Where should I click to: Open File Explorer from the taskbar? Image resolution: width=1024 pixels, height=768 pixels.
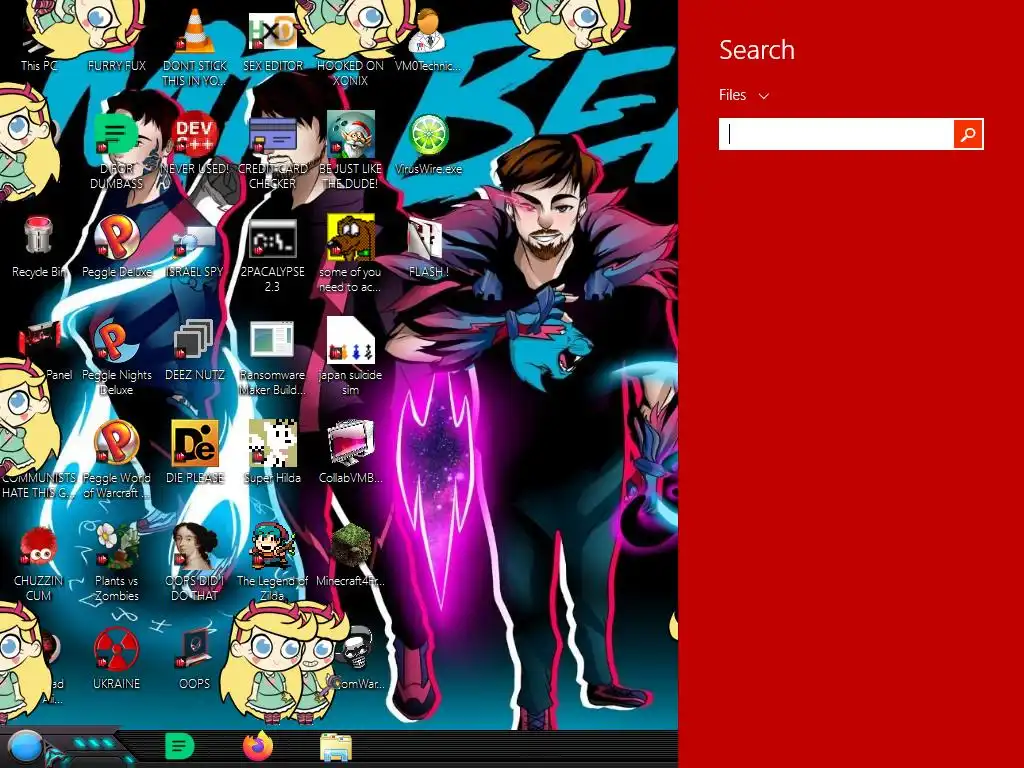(336, 748)
